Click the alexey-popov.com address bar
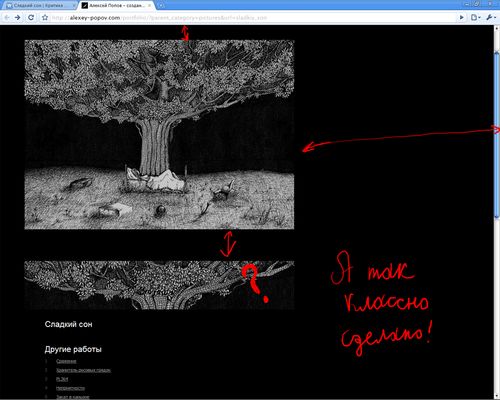 tap(253, 18)
